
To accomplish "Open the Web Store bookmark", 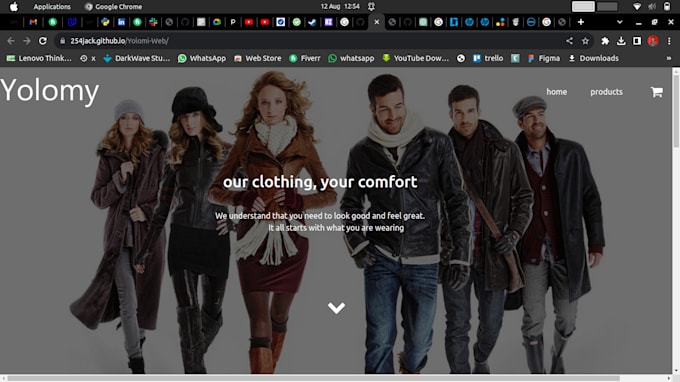I will pyautogui.click(x=258, y=58).
